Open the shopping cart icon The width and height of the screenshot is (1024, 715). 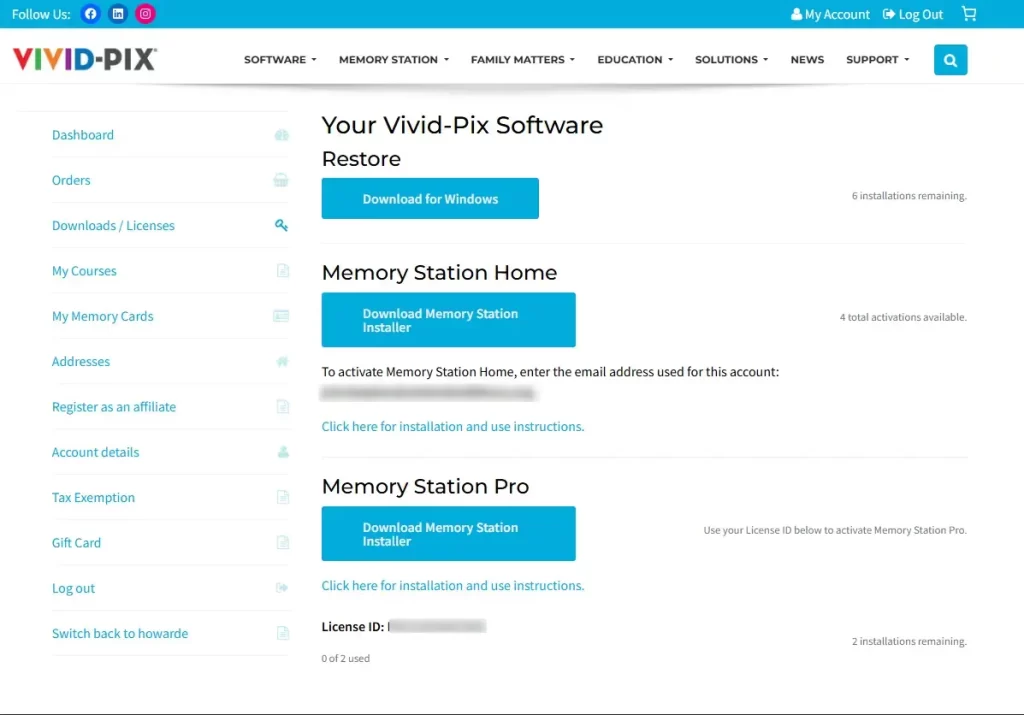[969, 14]
